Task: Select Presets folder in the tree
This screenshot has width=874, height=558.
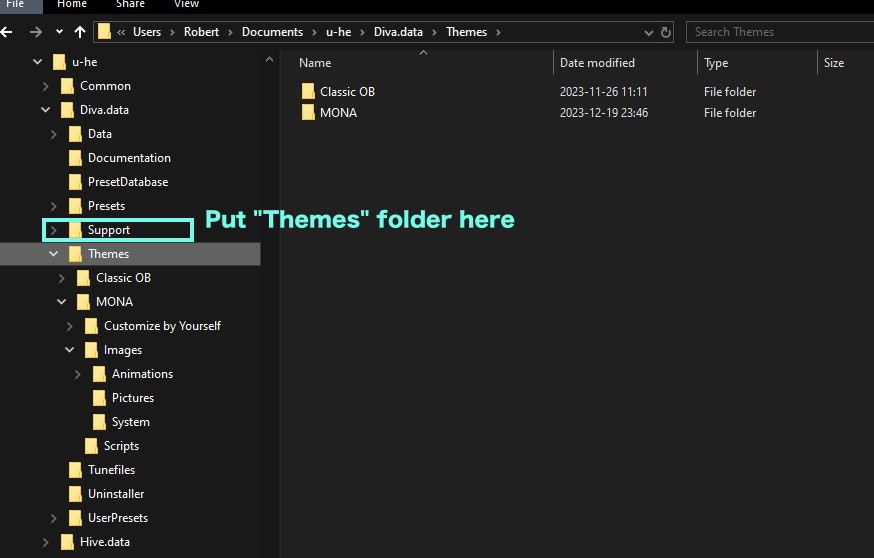Action: coord(106,206)
